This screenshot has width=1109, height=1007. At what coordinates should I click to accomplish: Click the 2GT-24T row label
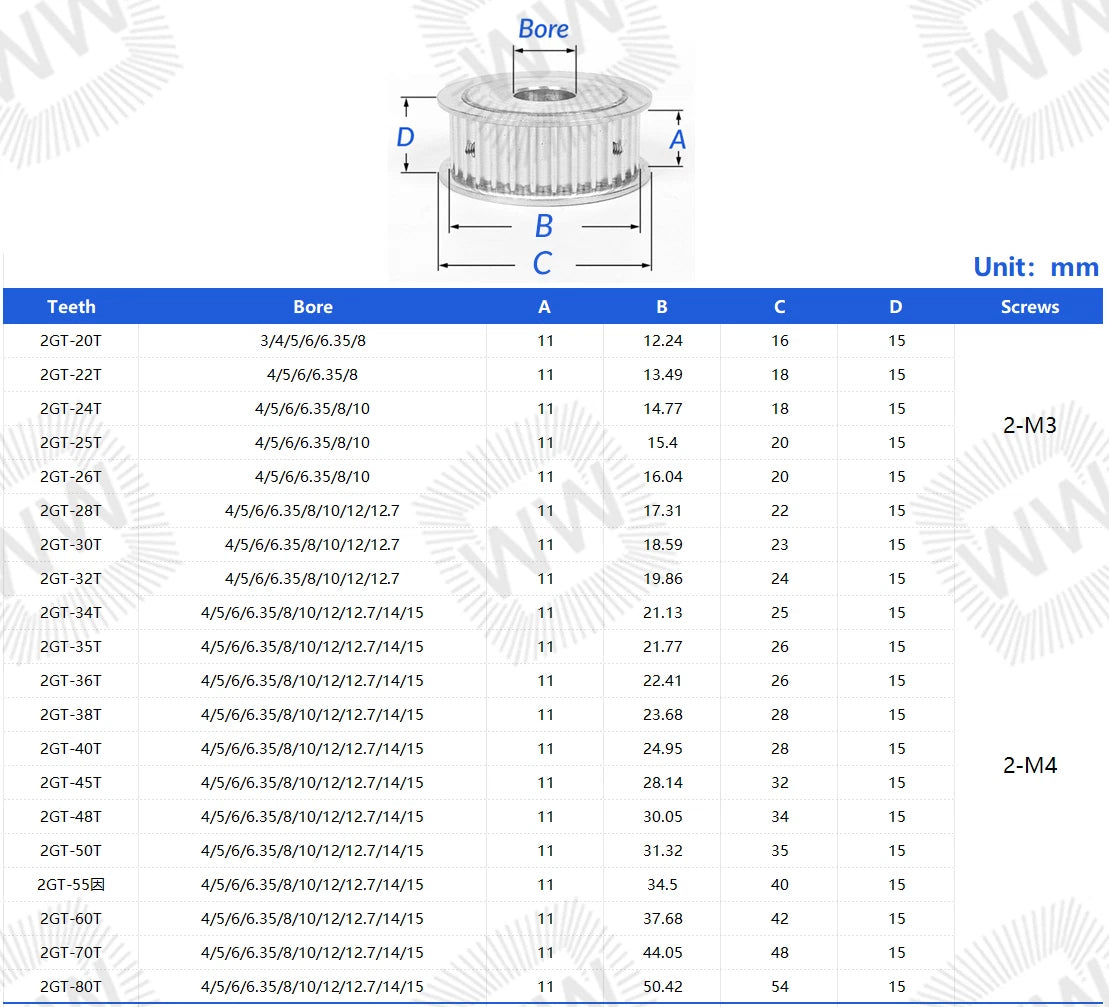pyautogui.click(x=71, y=409)
